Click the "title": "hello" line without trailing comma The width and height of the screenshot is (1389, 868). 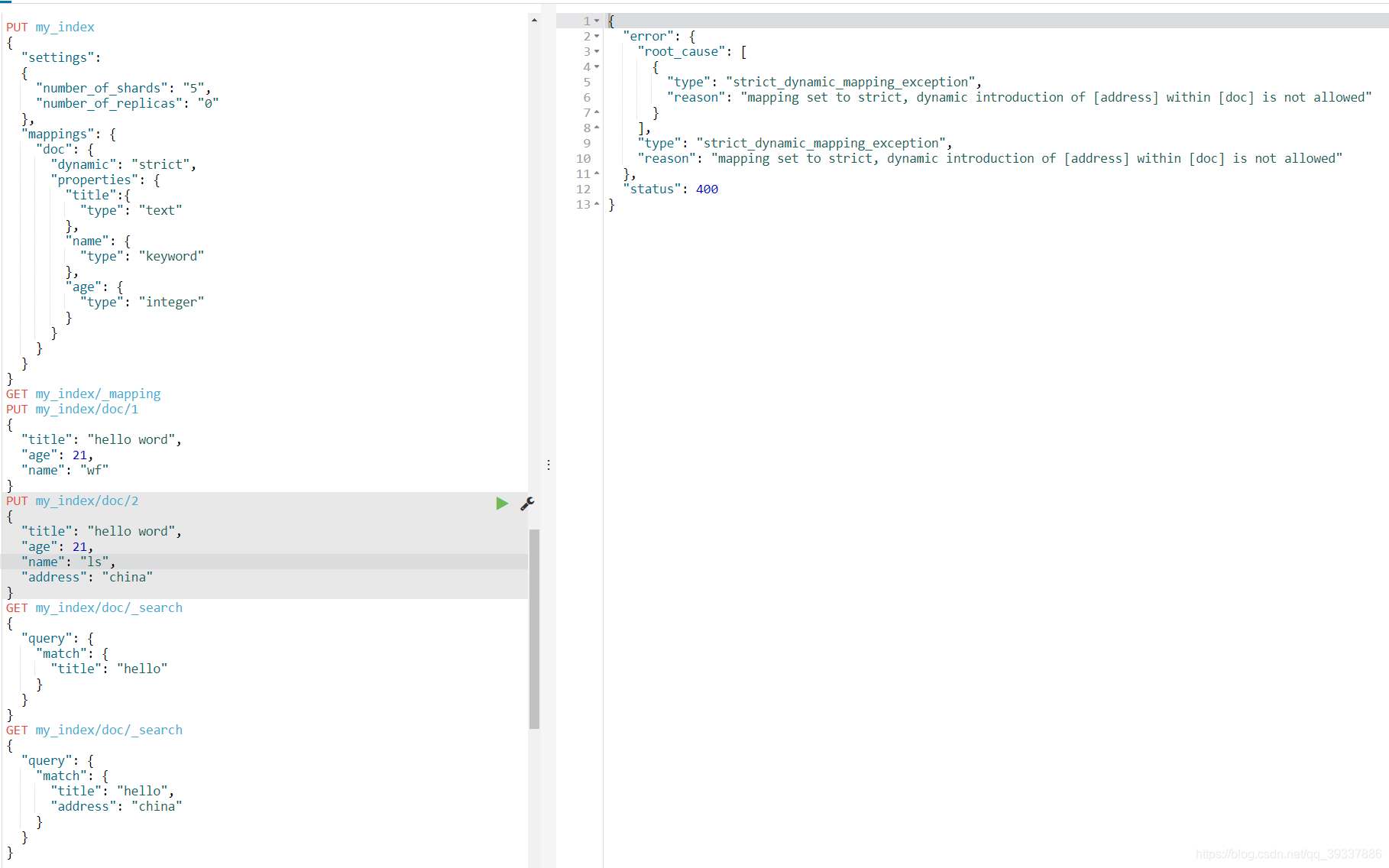(x=109, y=669)
